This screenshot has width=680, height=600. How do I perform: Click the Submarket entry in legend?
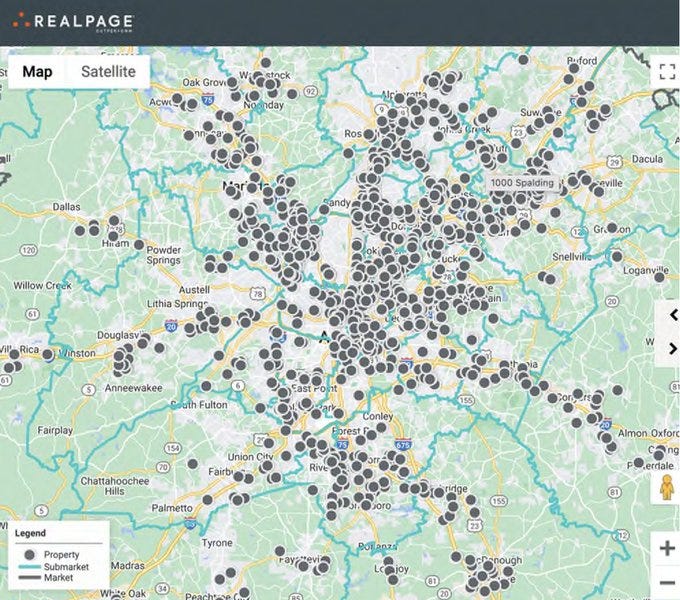pos(54,567)
